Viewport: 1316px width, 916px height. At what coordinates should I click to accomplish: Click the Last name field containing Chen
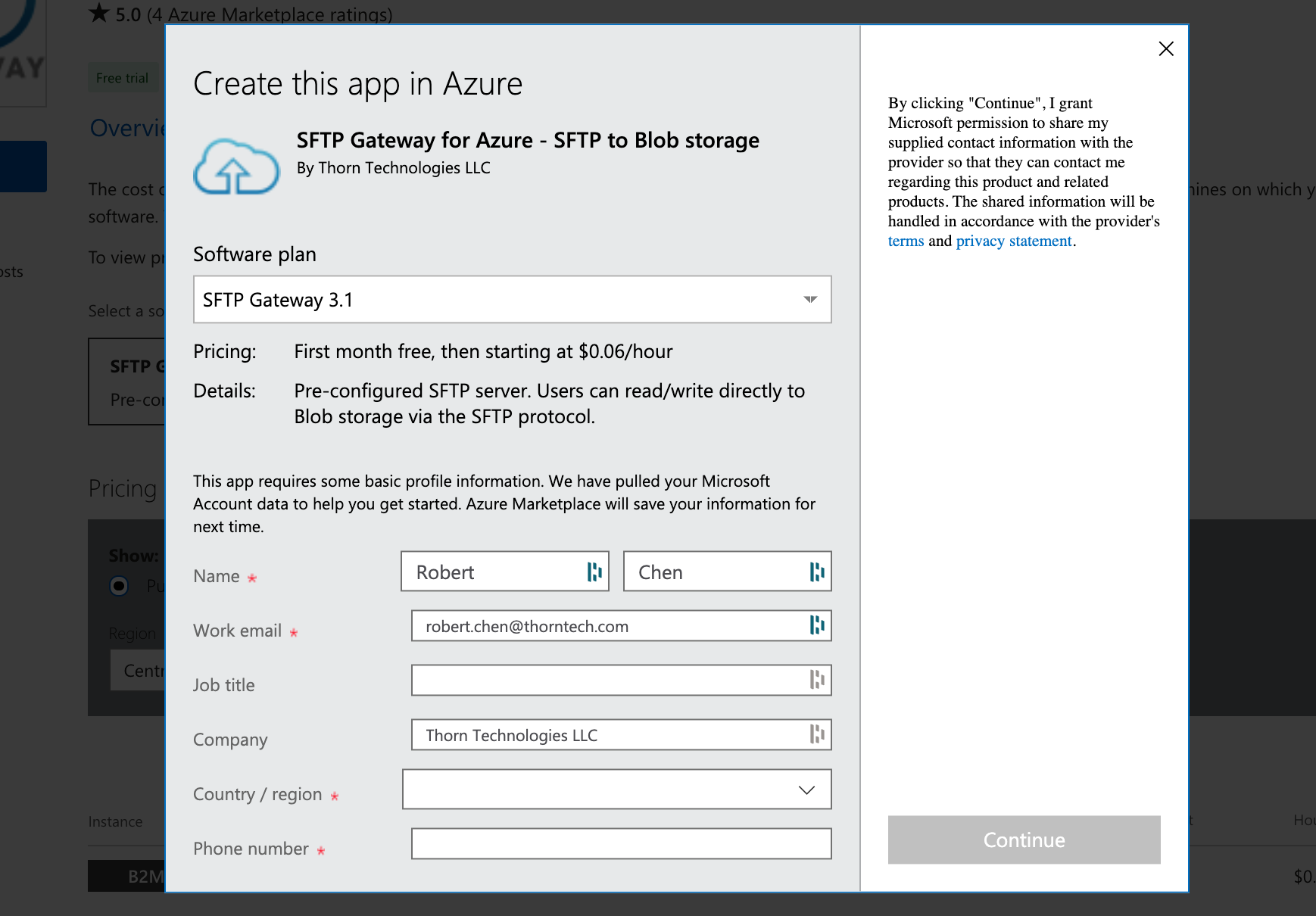point(728,572)
